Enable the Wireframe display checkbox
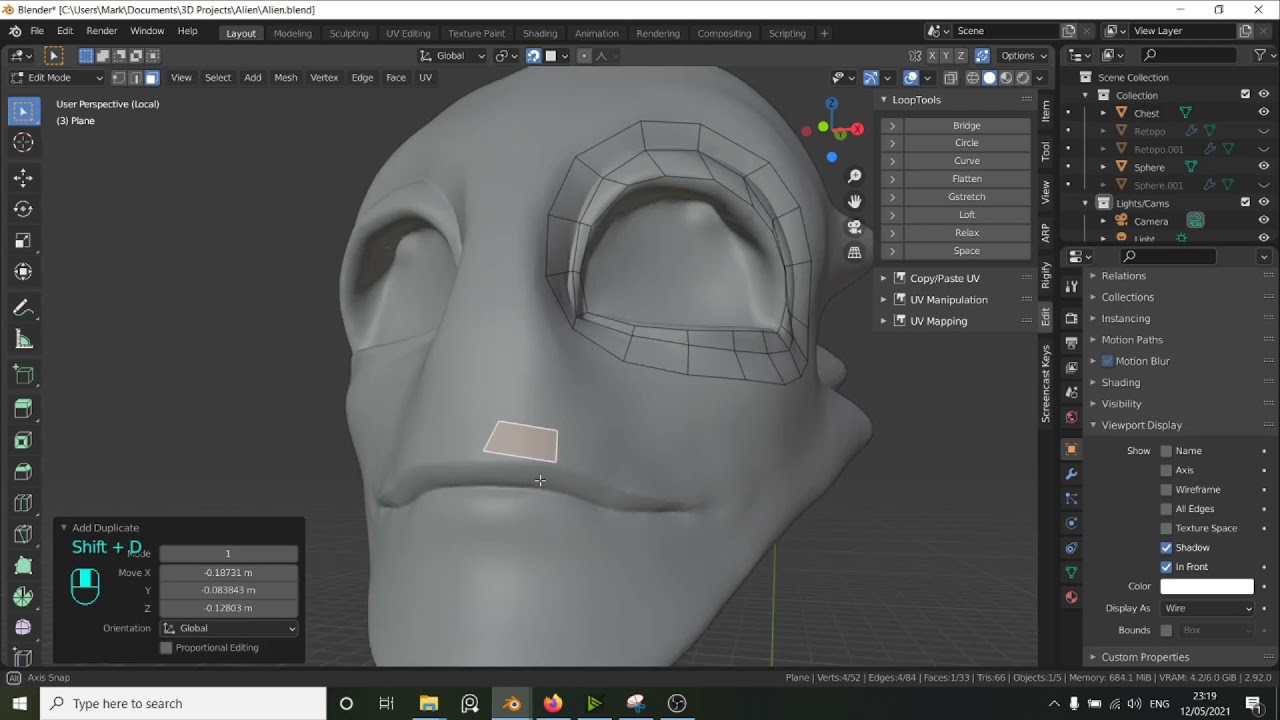 1166,490
